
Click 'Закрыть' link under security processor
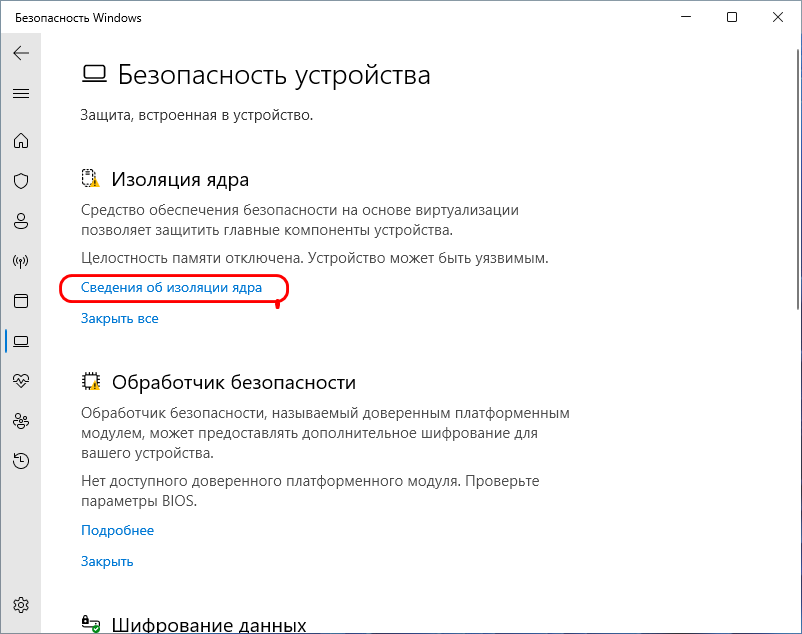click(107, 561)
